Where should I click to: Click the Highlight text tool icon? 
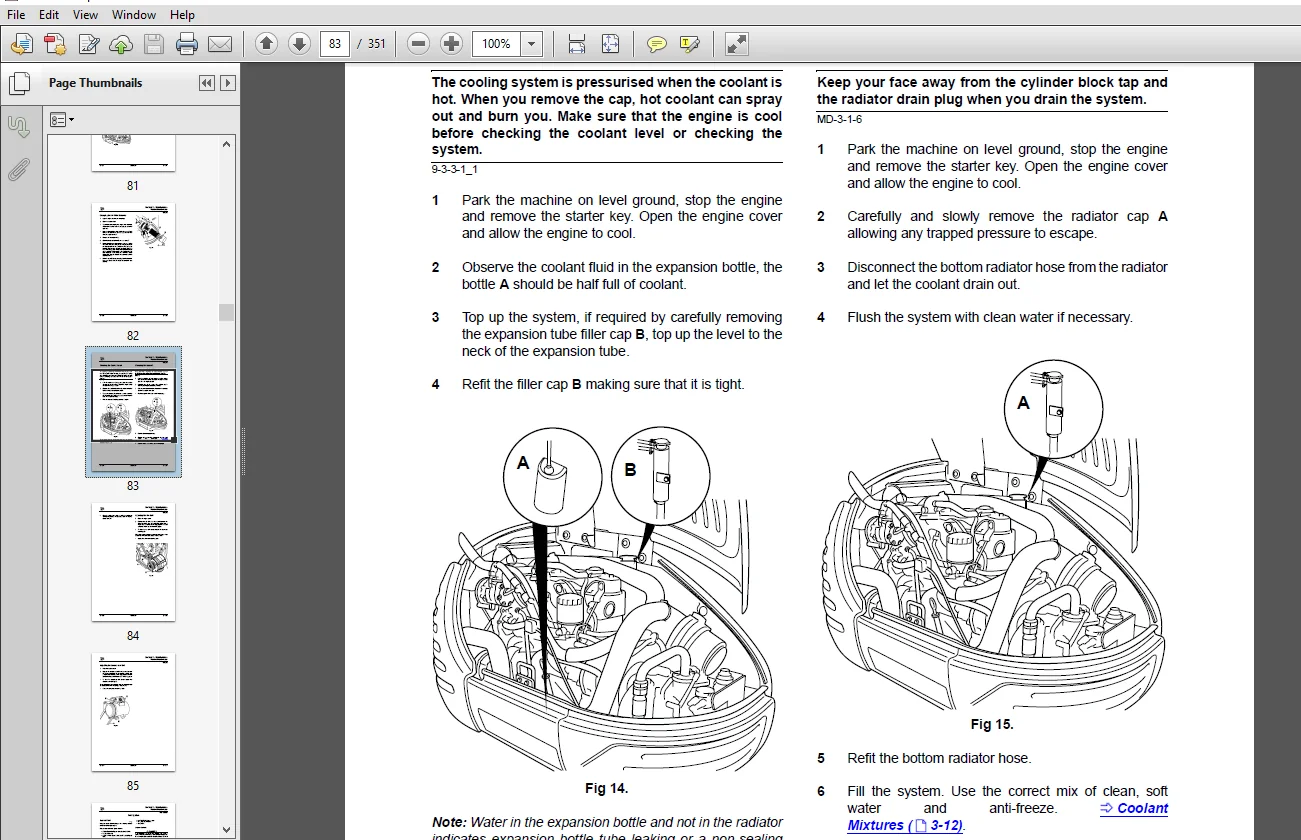689,44
